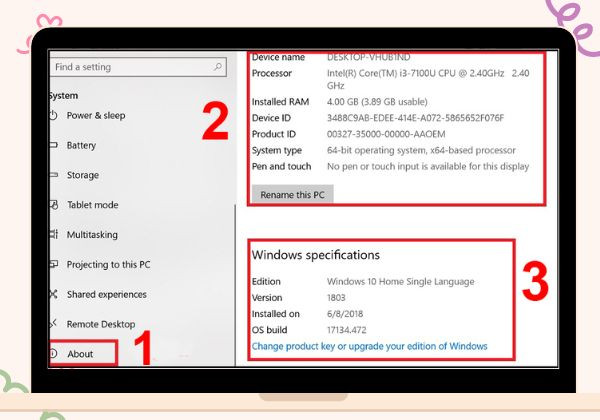Click the Battery icon in sidebar

[54, 145]
